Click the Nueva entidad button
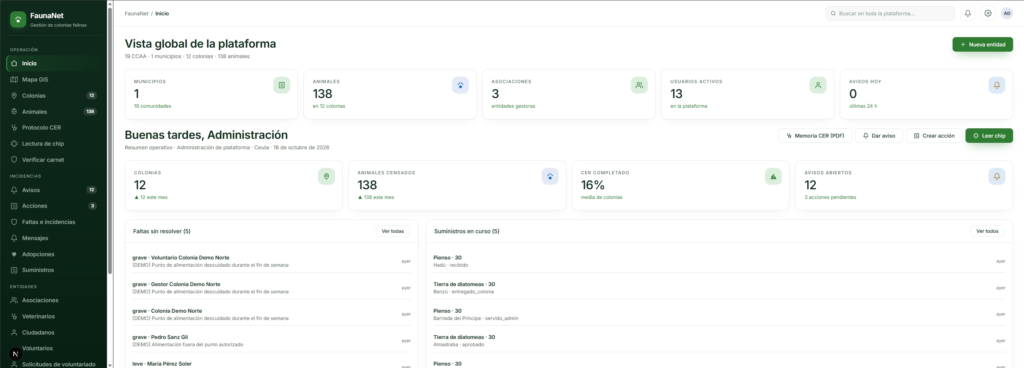Viewport: 1024px width, 368px height. [x=982, y=44]
